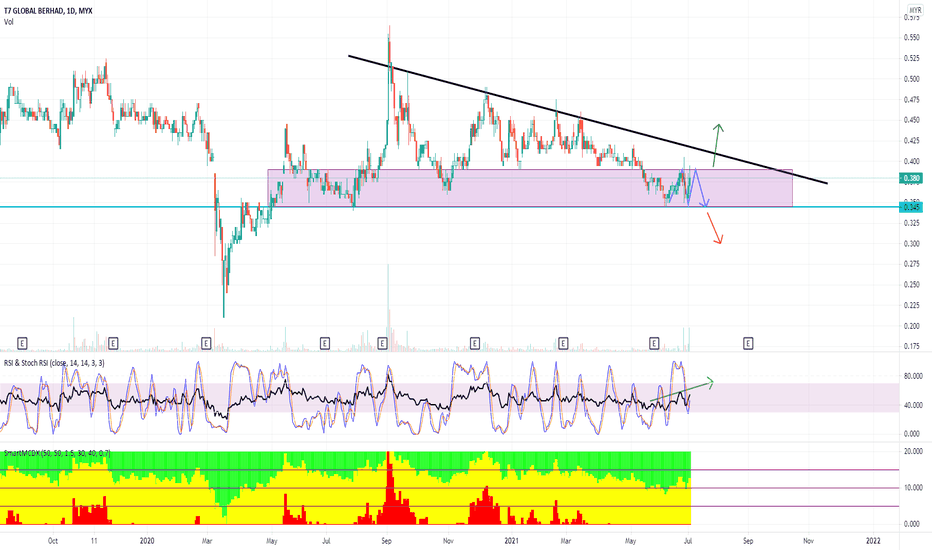Screen dimensions: 932x550
Task: Select the black descending trendline
Action: pyautogui.click(x=587, y=120)
